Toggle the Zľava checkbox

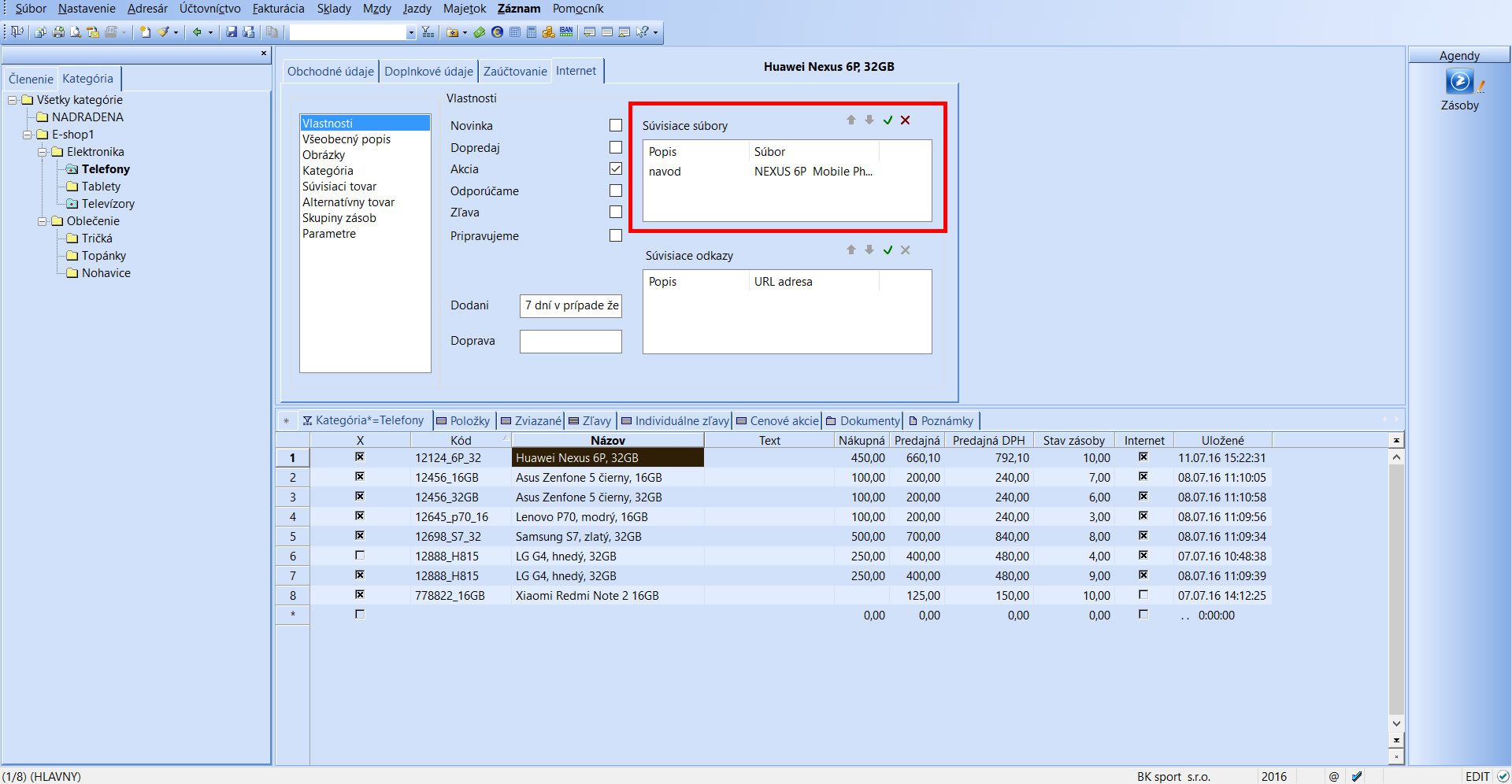(616, 212)
